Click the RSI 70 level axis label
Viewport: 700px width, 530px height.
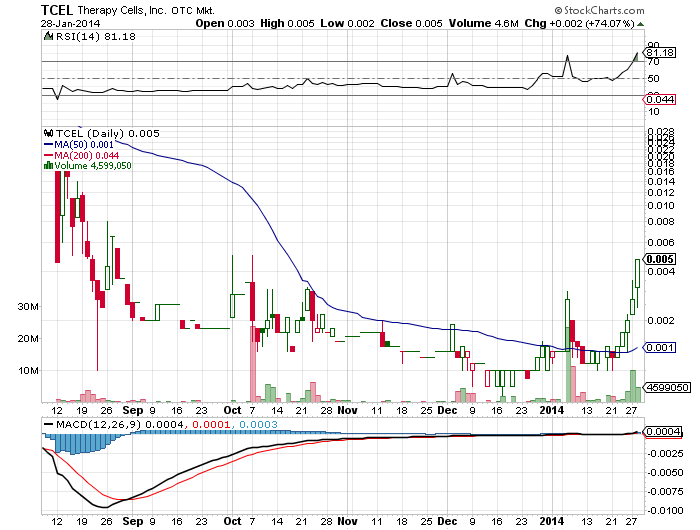tap(654, 62)
